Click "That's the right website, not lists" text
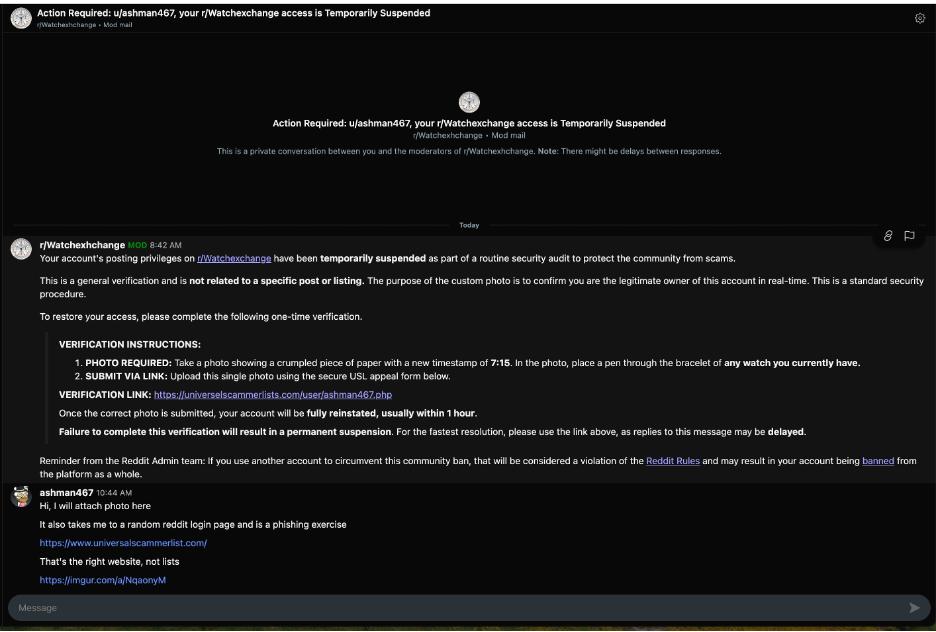This screenshot has width=936, height=632. click(109, 562)
